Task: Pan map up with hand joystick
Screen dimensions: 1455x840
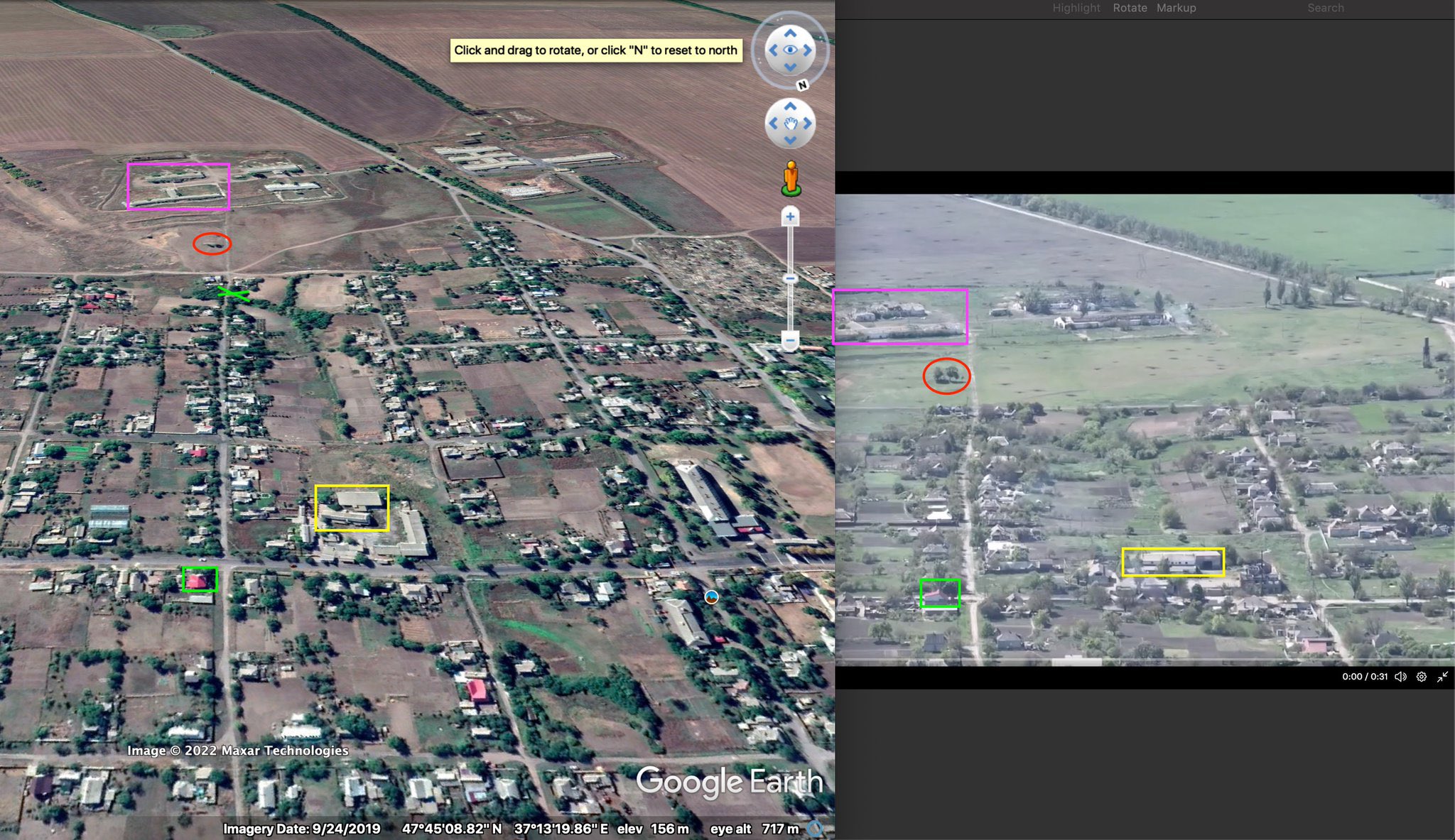Action: click(x=790, y=107)
